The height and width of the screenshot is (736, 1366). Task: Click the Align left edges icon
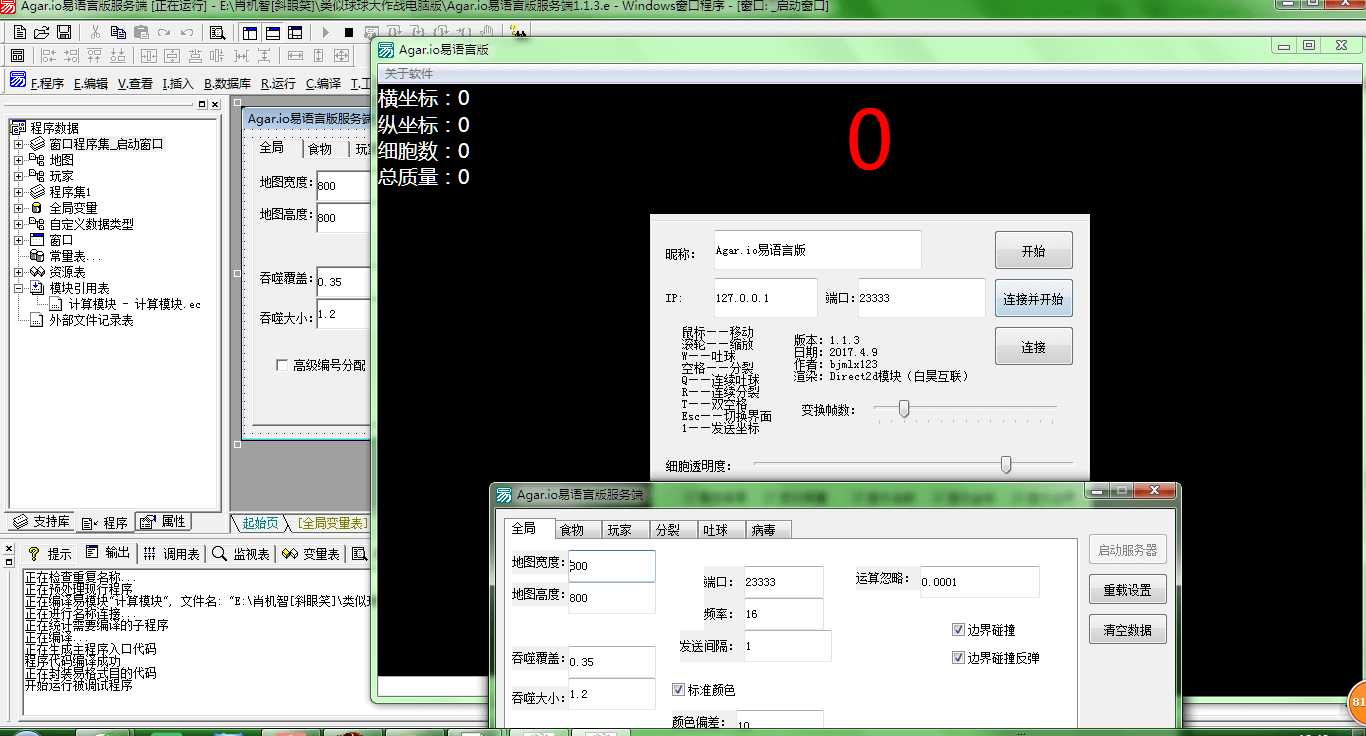[48, 56]
